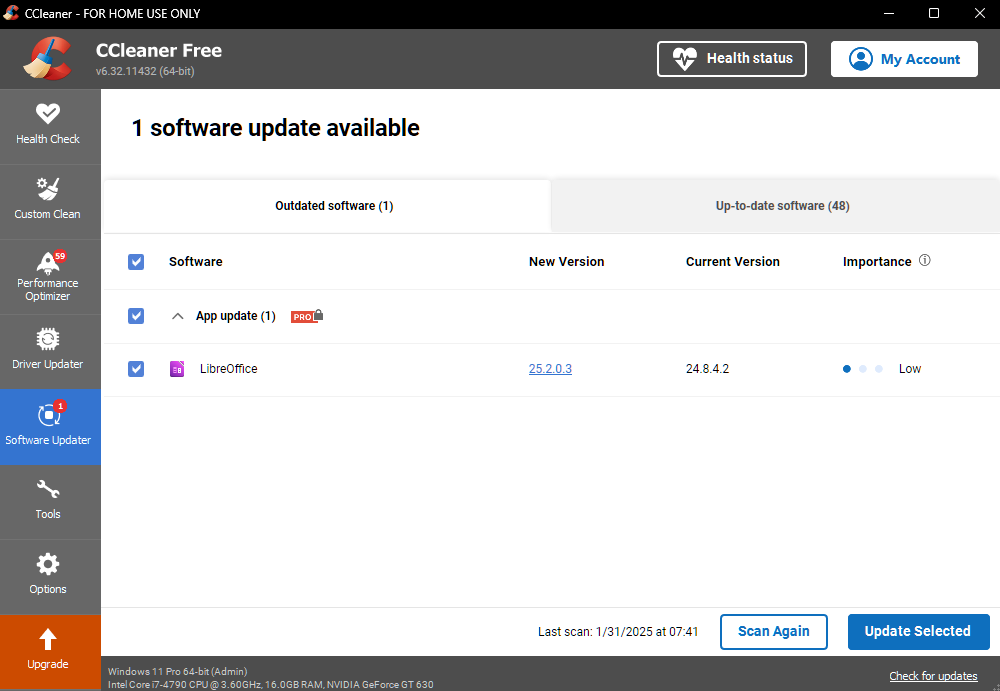Maximize the CCleaner window

(934, 13)
